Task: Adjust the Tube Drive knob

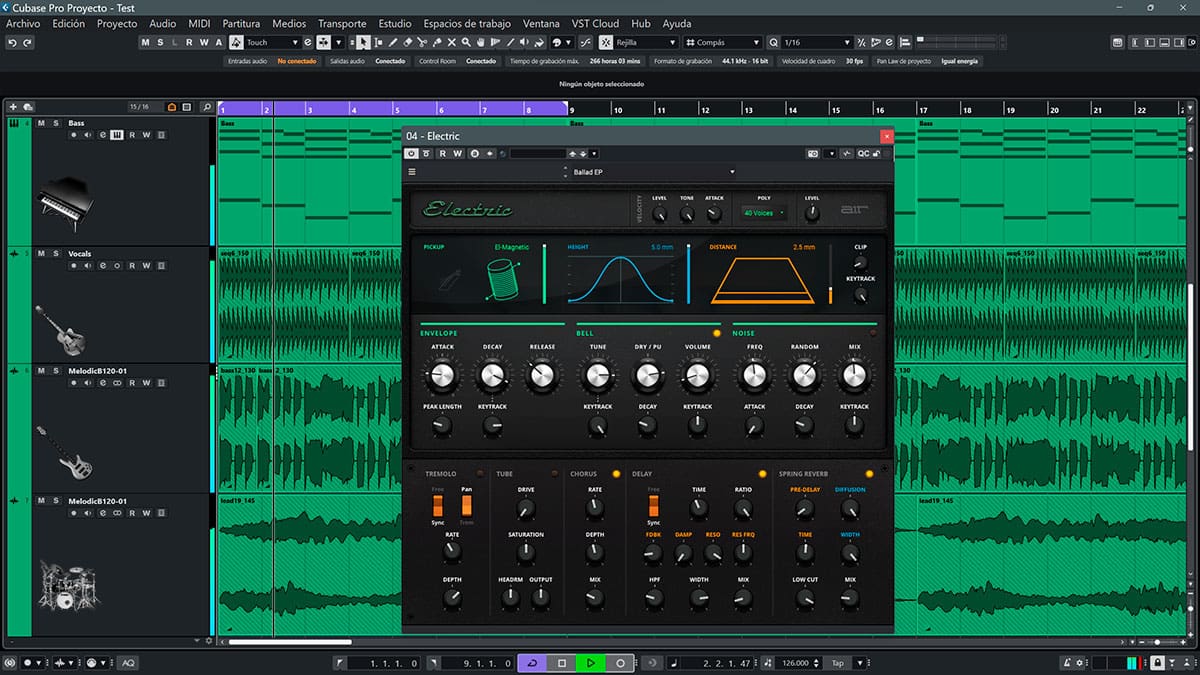Action: tap(526, 509)
